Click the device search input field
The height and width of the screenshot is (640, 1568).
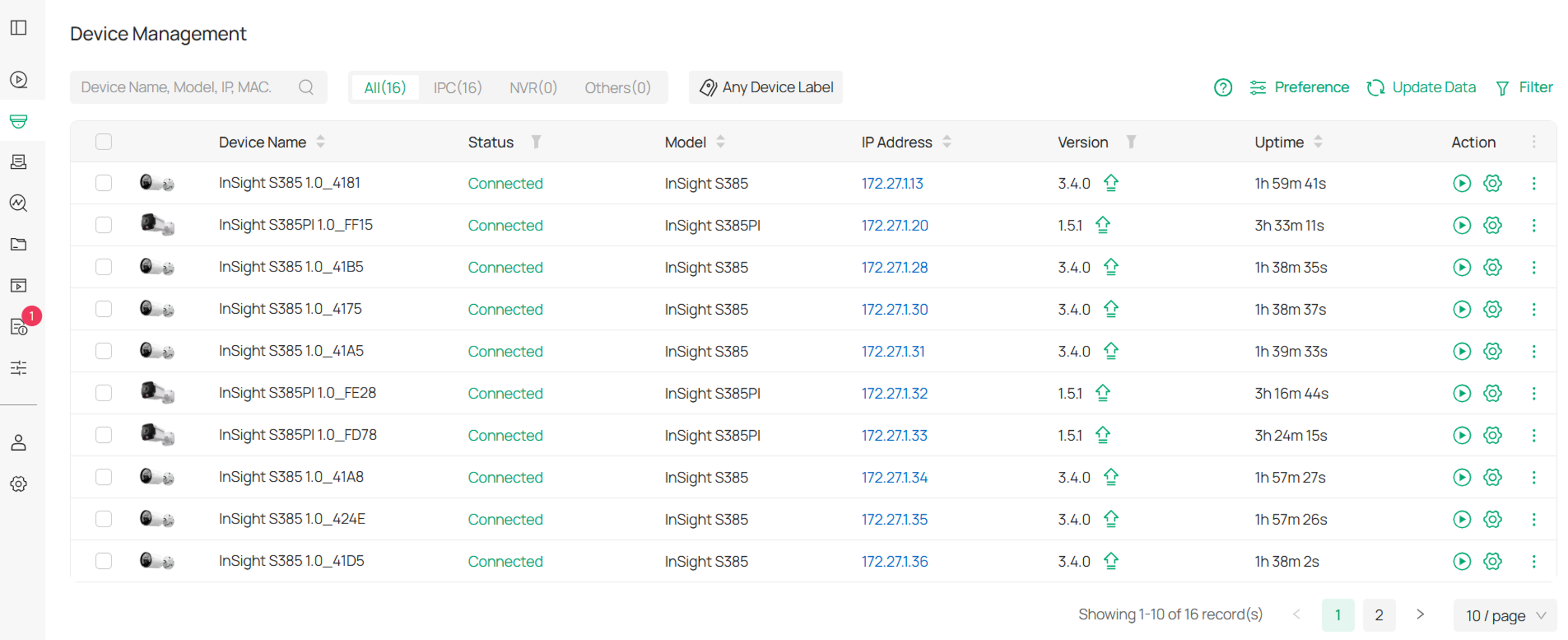tap(199, 88)
